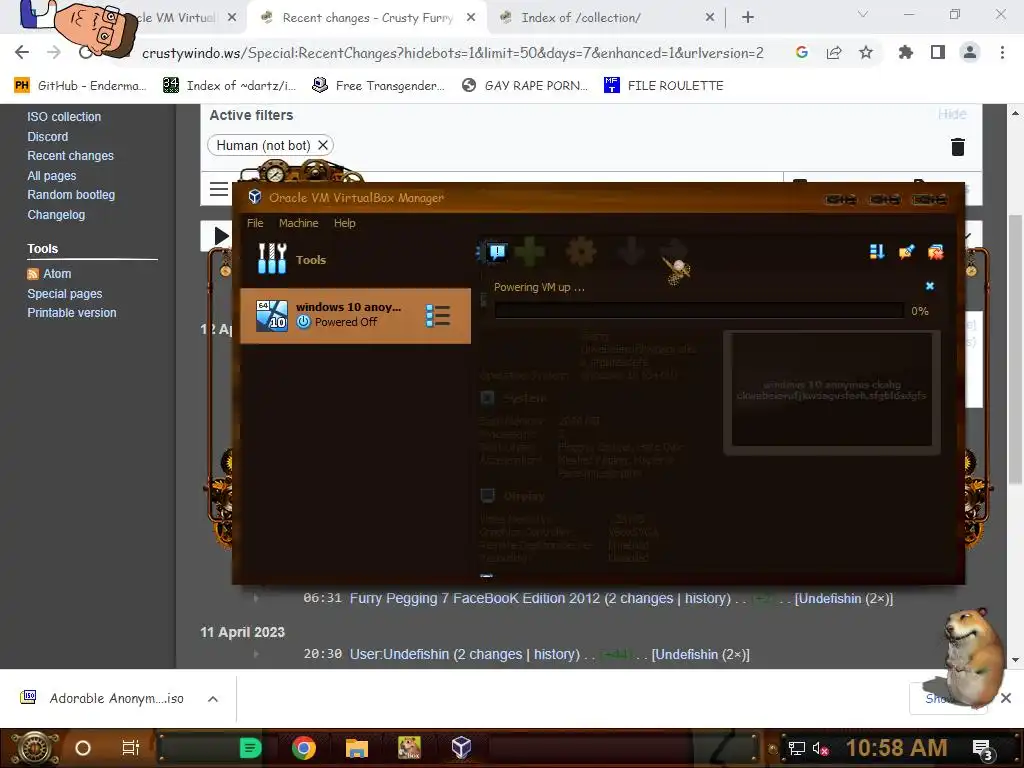
Task: Open VirtualBox from the taskbar
Action: 461,748
